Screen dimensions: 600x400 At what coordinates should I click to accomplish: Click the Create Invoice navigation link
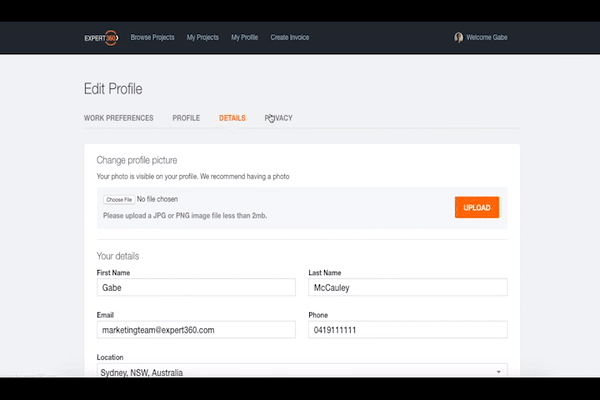pos(289,38)
